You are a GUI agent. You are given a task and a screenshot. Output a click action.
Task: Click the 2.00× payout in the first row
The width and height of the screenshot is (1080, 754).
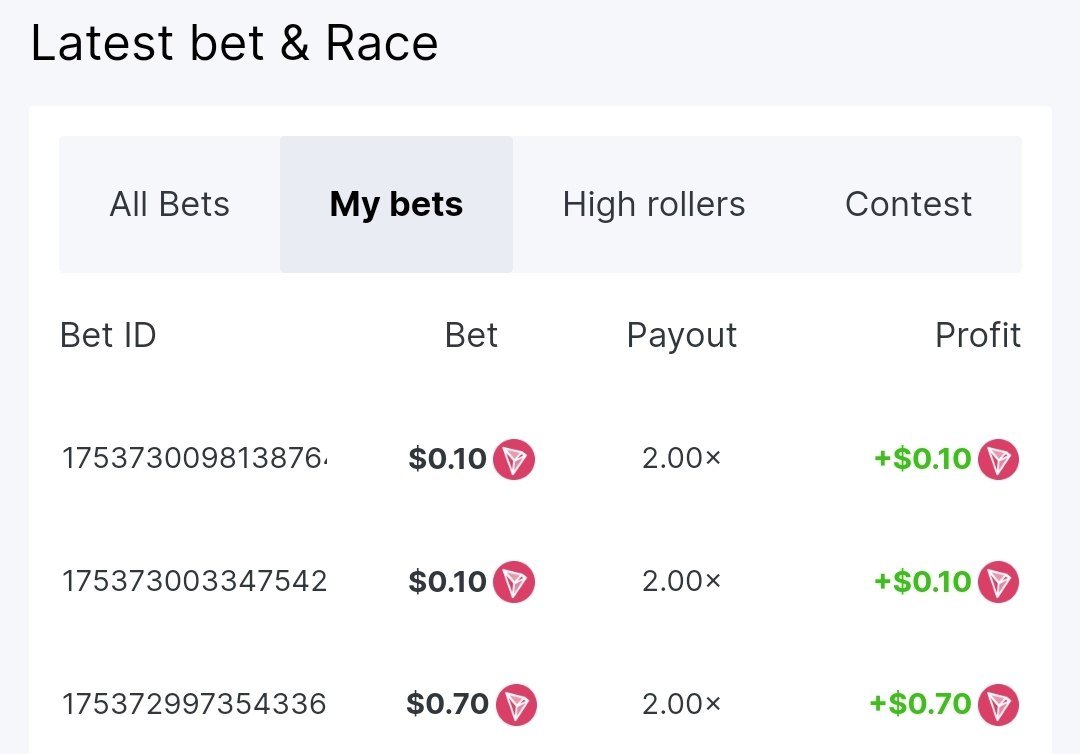coord(682,459)
